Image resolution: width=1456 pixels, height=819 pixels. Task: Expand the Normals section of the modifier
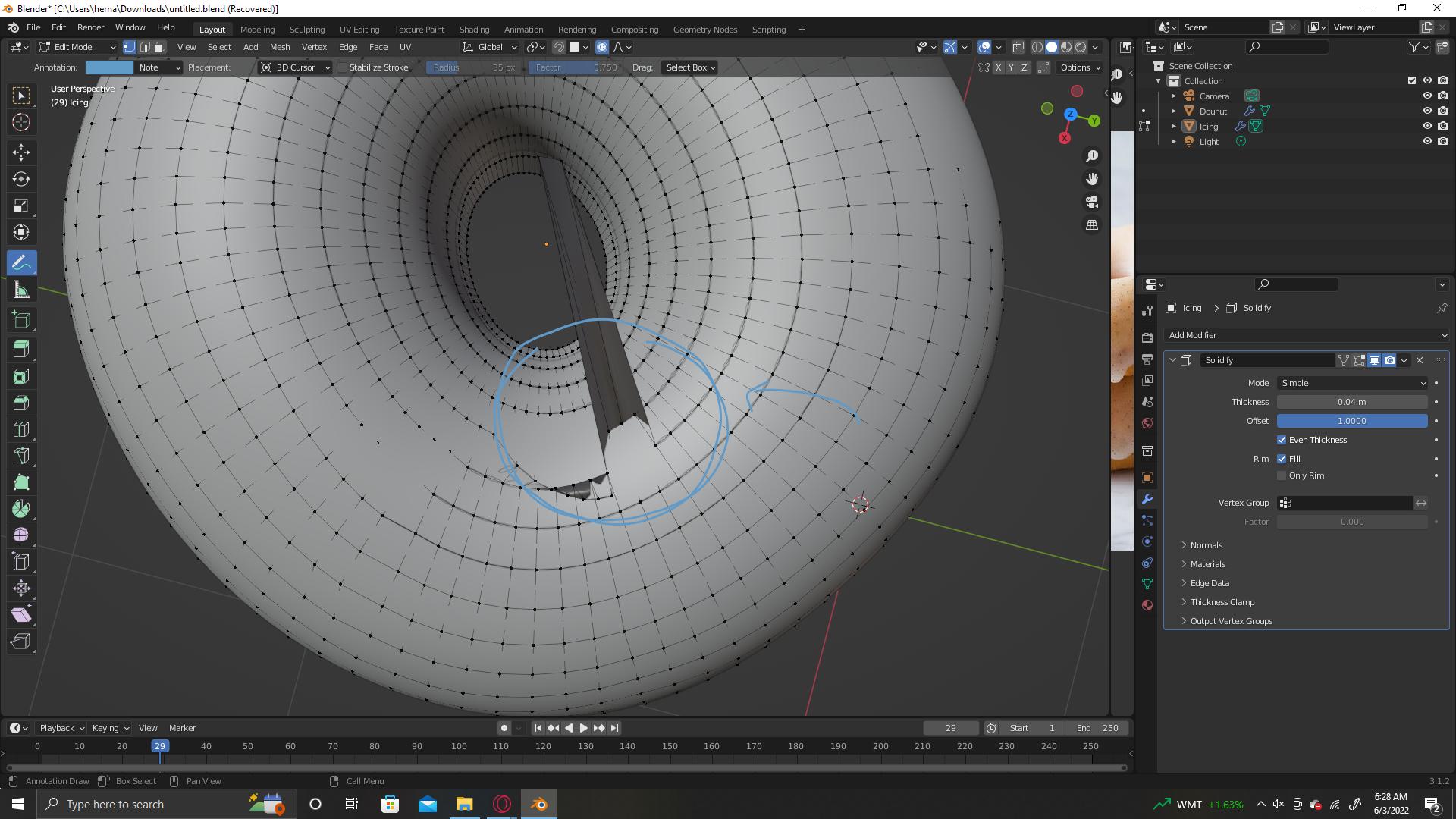tap(1205, 544)
